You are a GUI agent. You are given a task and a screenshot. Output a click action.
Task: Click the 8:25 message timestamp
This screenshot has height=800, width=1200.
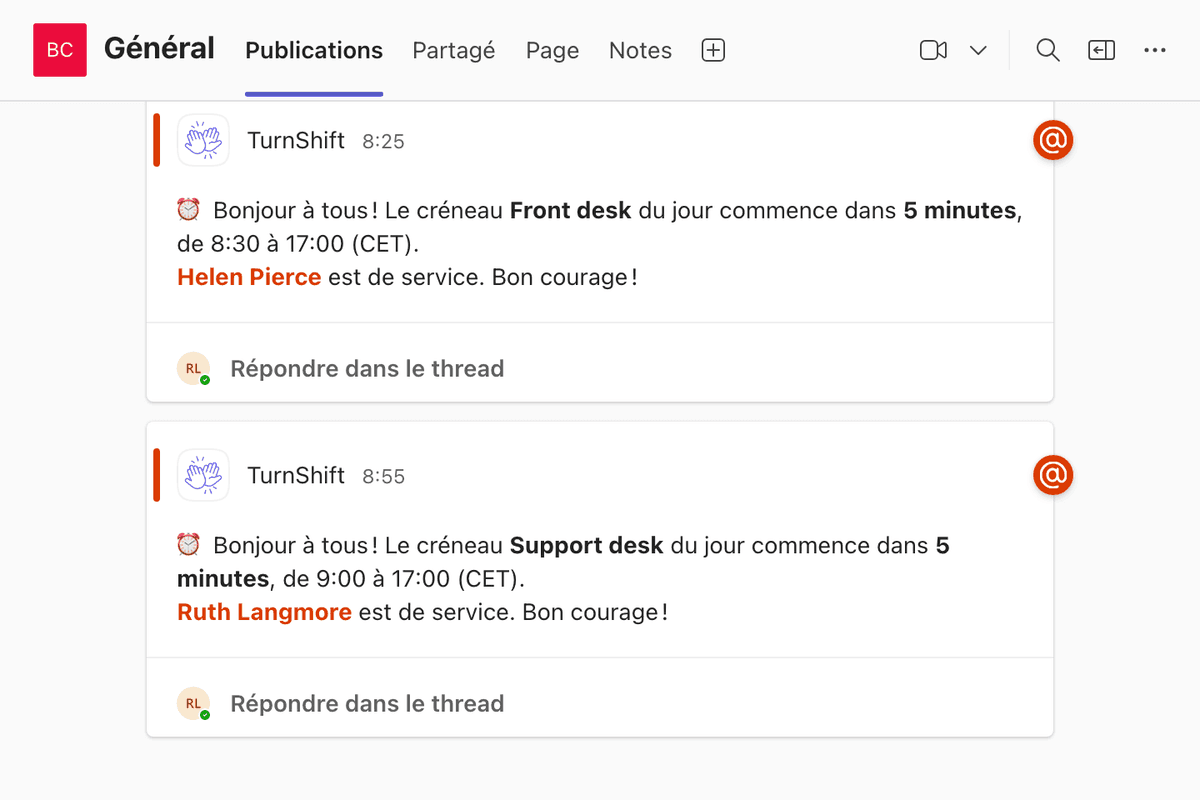point(383,142)
